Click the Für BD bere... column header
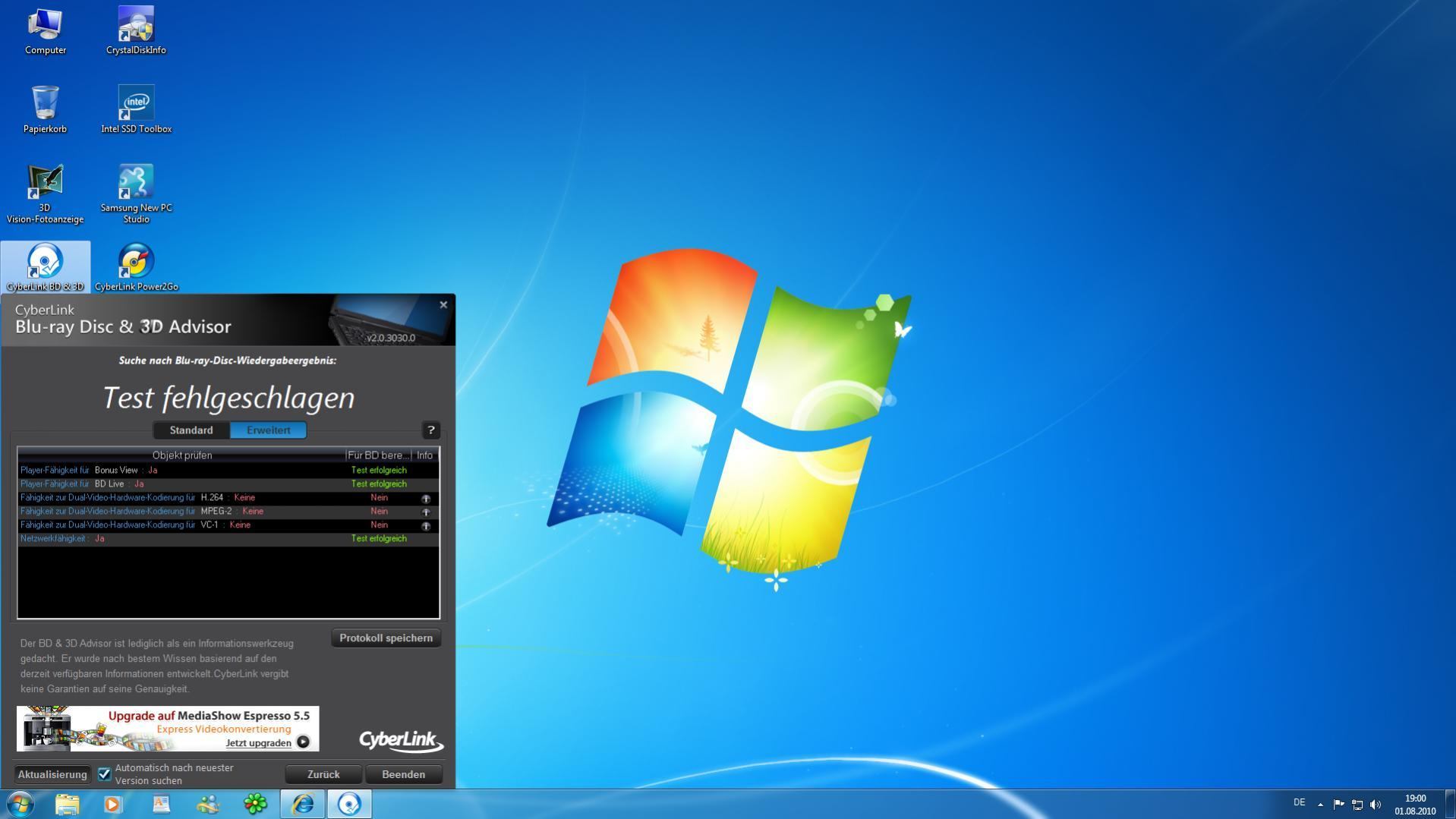The width and height of the screenshot is (1456, 819). (x=379, y=455)
